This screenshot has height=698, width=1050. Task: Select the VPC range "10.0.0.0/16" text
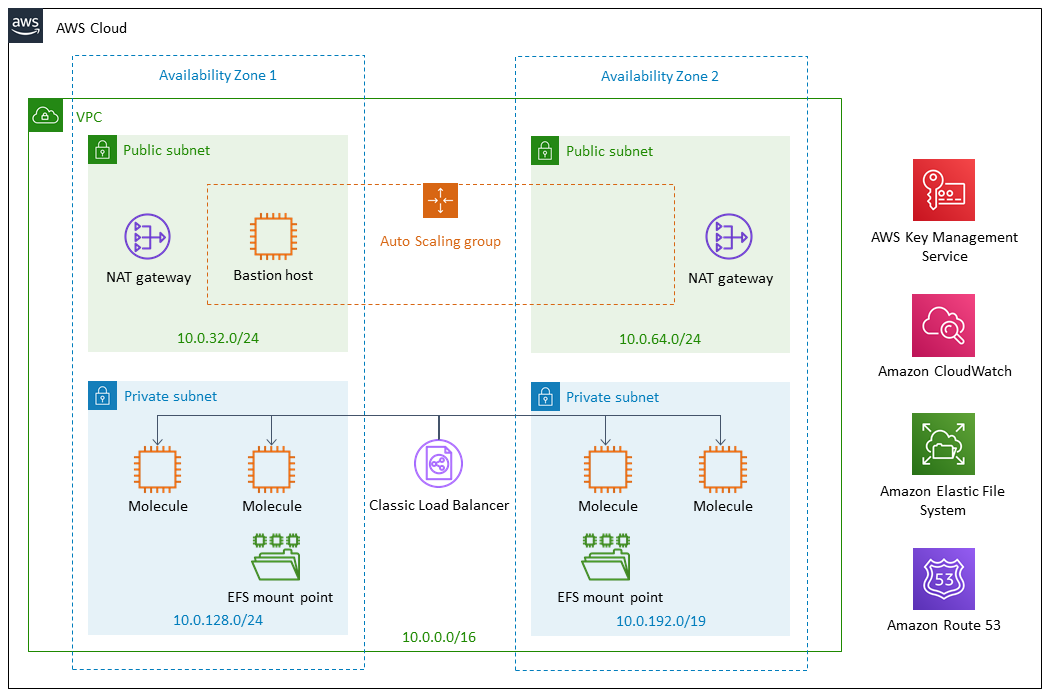point(439,638)
